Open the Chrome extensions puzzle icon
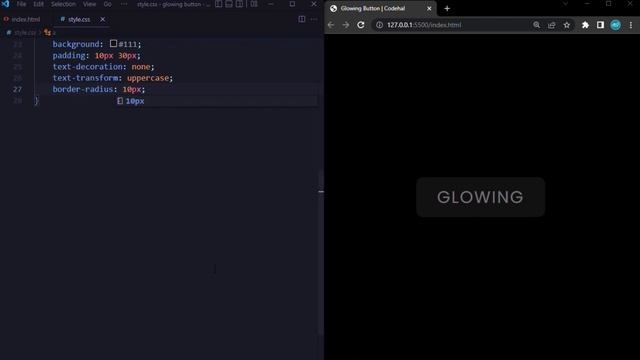Viewport: 640px width, 360px height. tap(585, 25)
